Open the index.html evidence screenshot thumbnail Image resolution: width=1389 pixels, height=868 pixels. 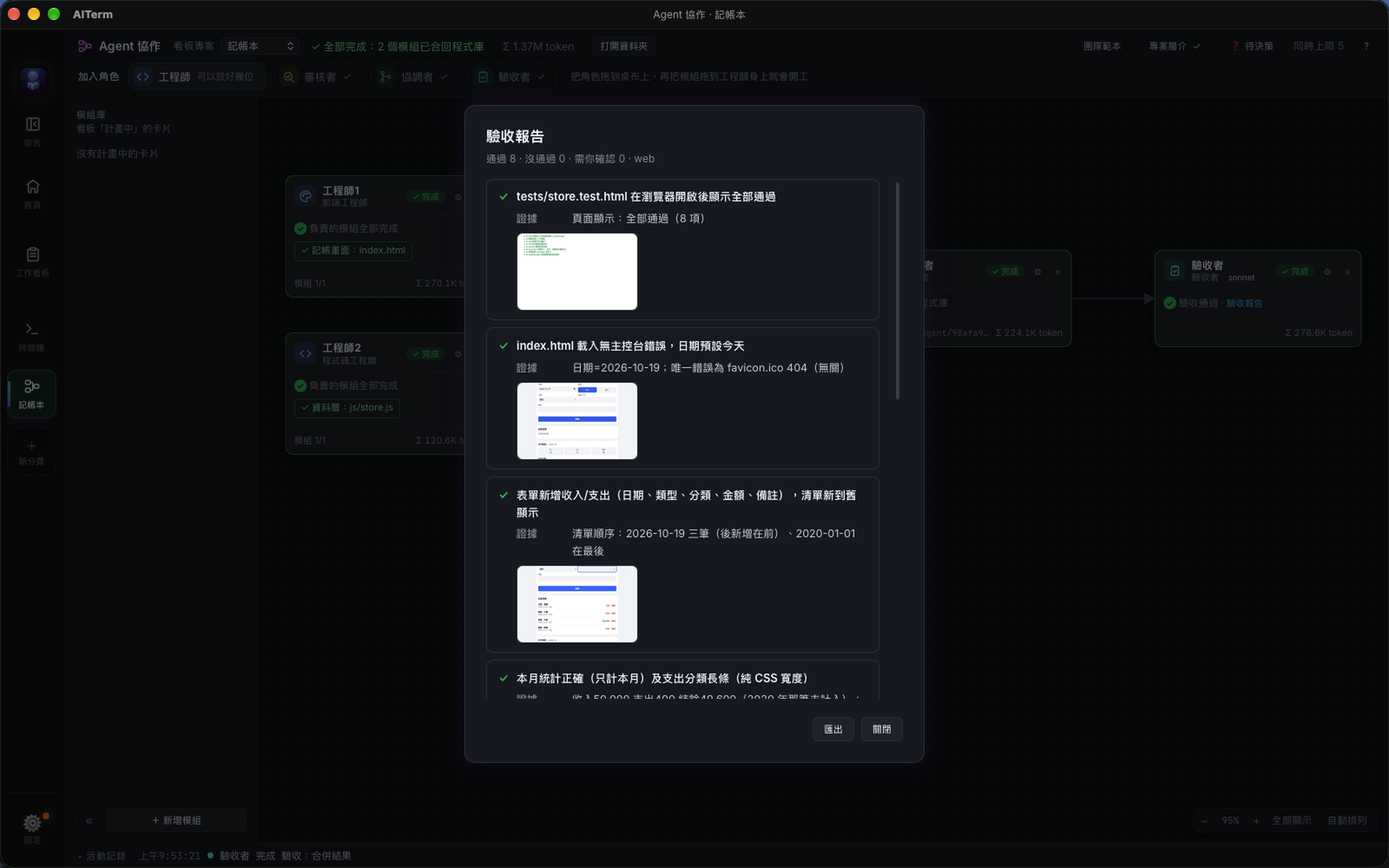[x=577, y=421]
